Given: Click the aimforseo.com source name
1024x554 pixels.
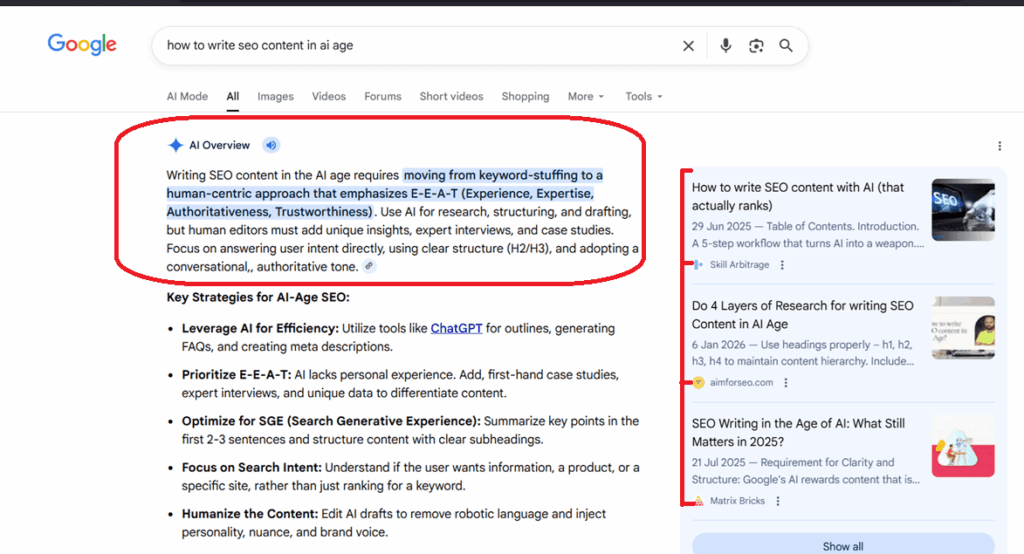Looking at the screenshot, I should pos(741,383).
